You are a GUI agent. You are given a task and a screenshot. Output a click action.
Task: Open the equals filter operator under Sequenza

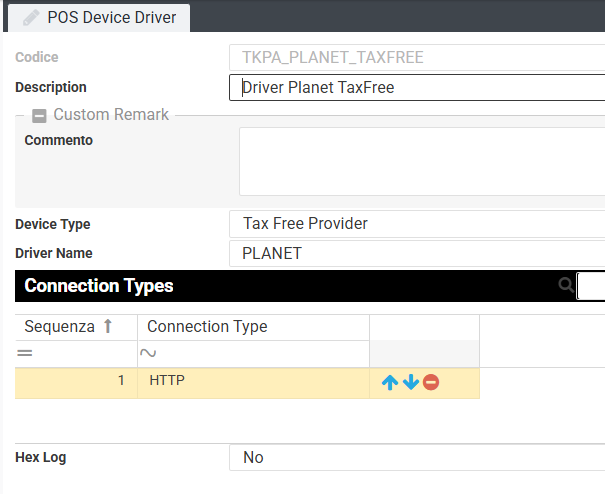point(24,353)
